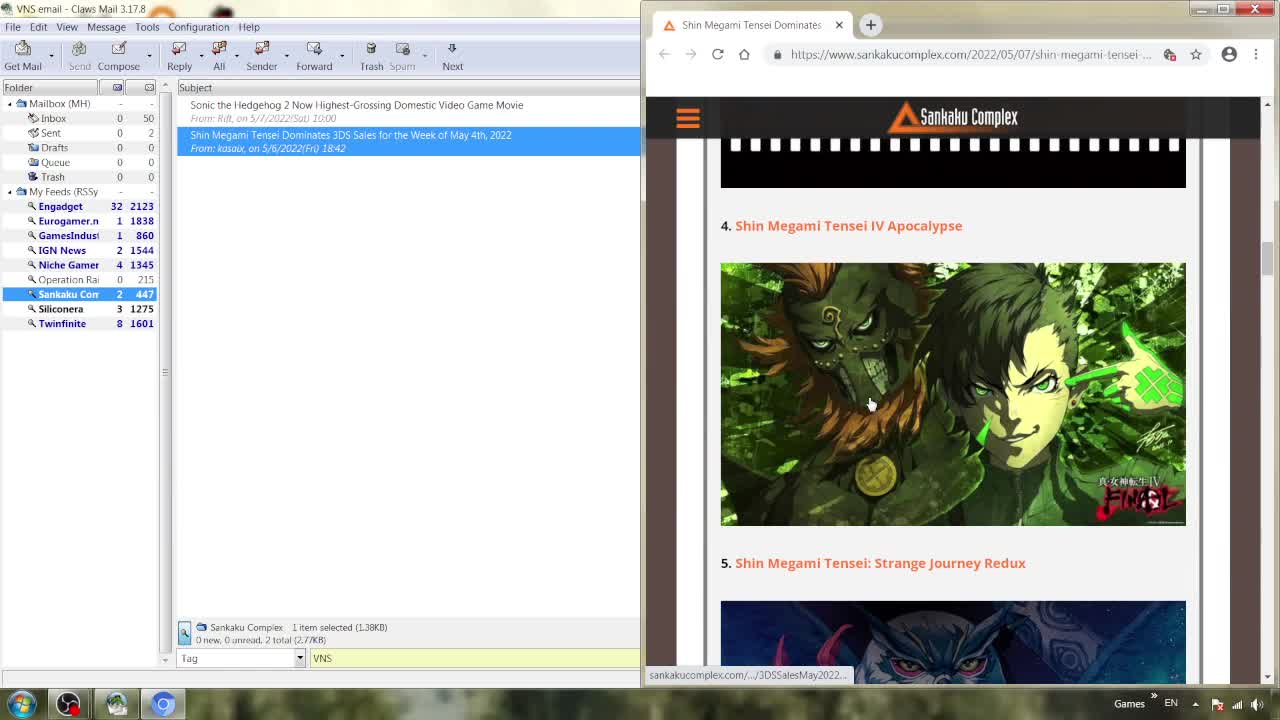Open Reply All dropdown arrow
This screenshot has height=720, width=1280.
point(237,56)
